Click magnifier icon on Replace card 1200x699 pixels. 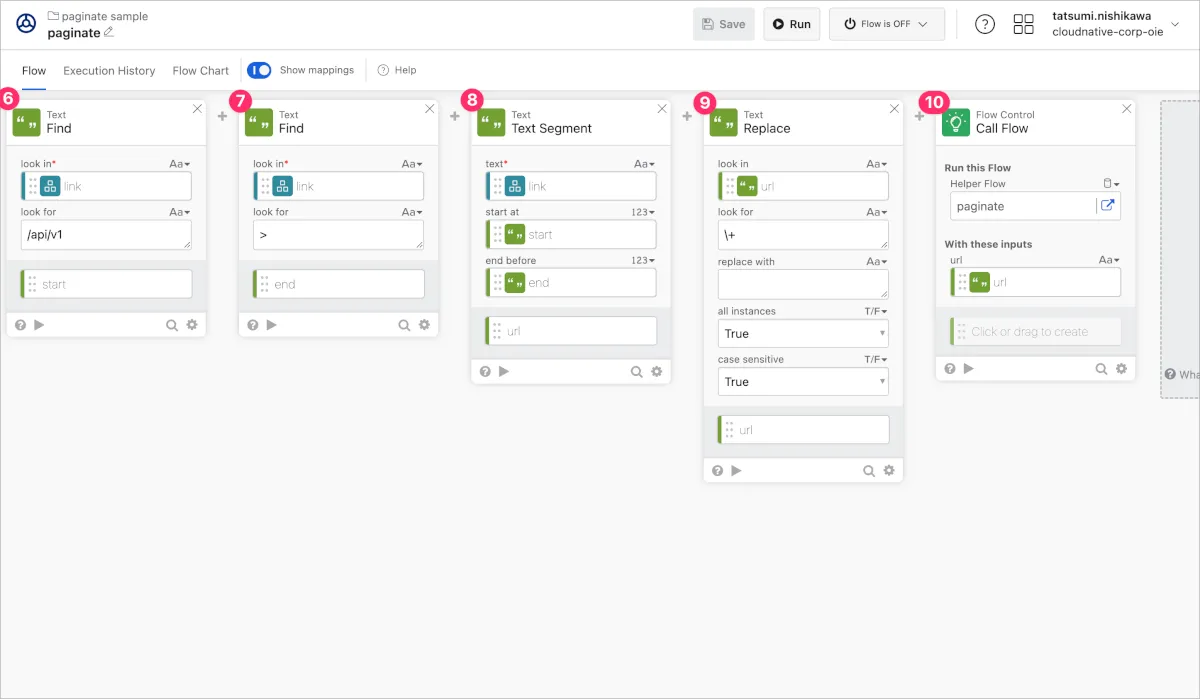point(869,470)
